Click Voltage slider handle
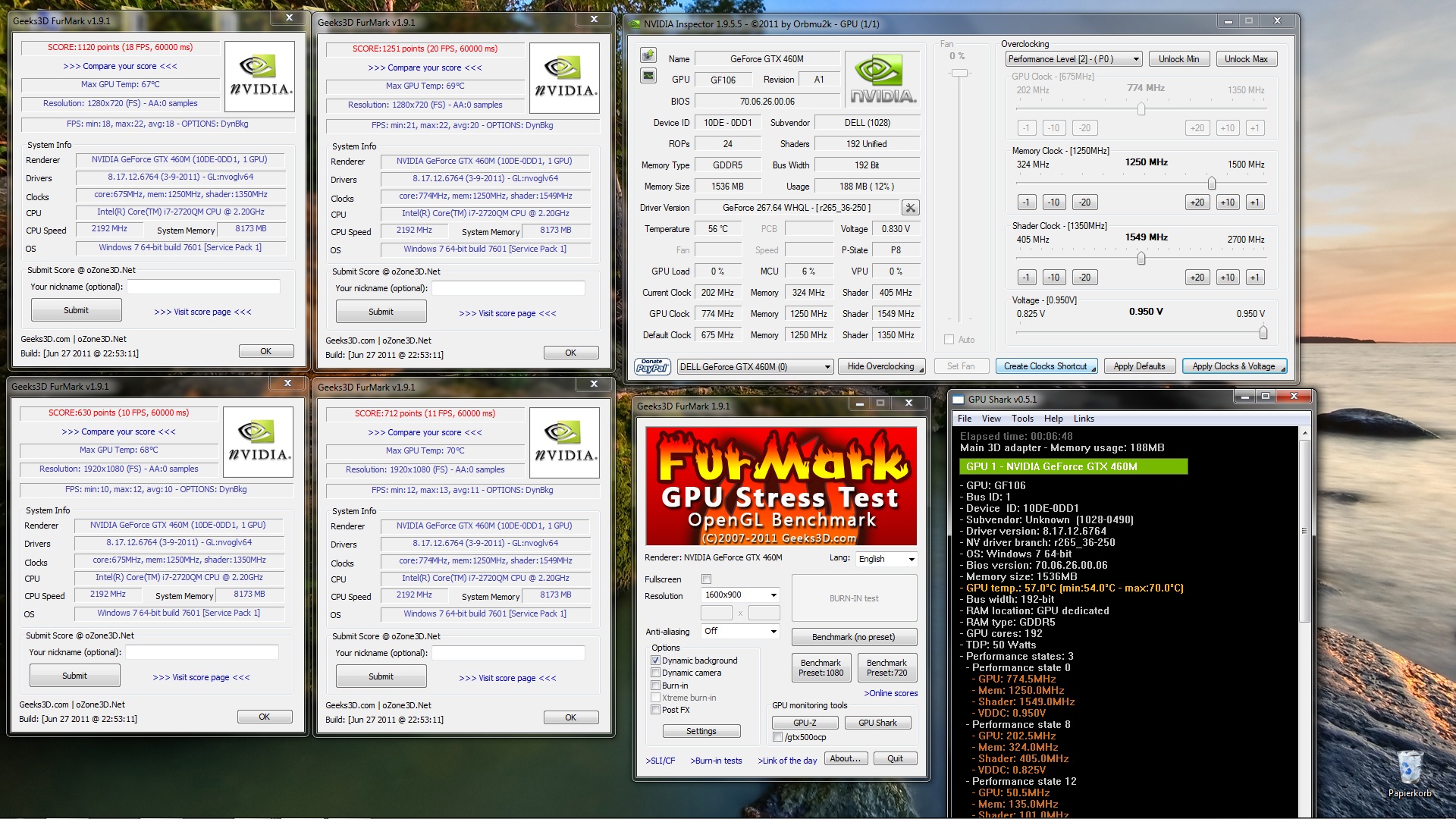The height and width of the screenshot is (819, 1456). click(x=1263, y=333)
